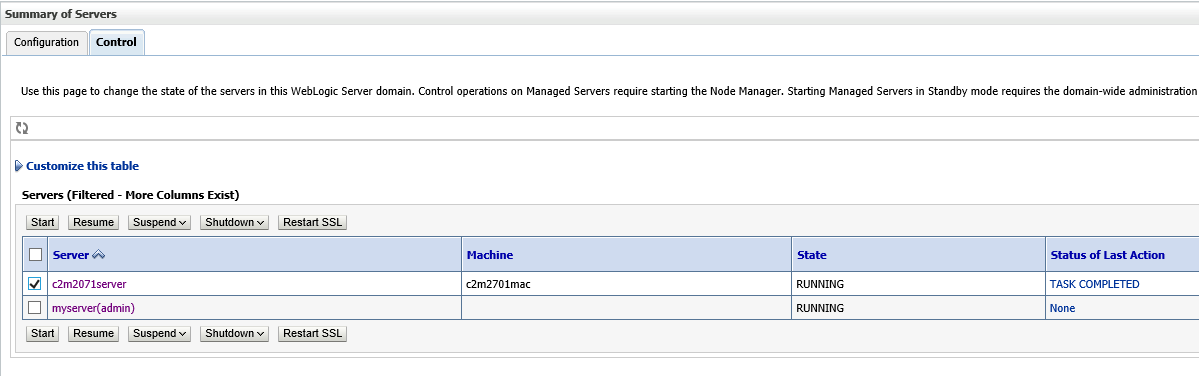Open the top Suspend dropdown
Viewport: 1199px width, 376px height.
(x=159, y=222)
